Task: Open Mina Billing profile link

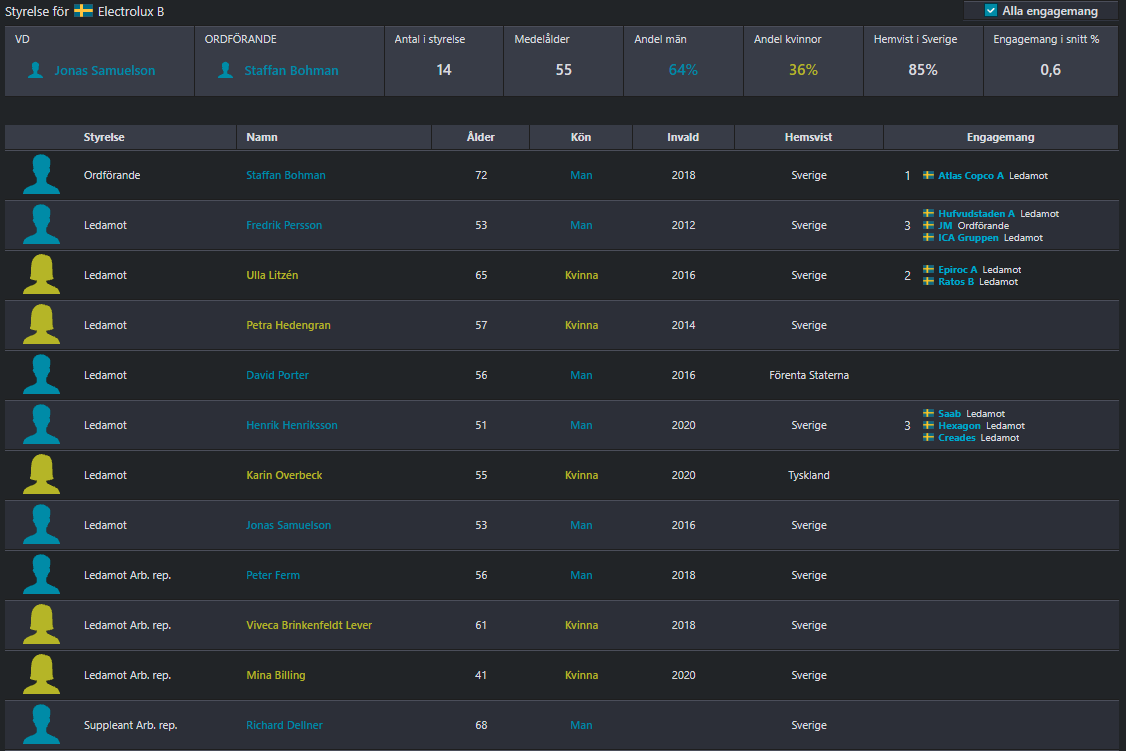Action: pyautogui.click(x=275, y=675)
